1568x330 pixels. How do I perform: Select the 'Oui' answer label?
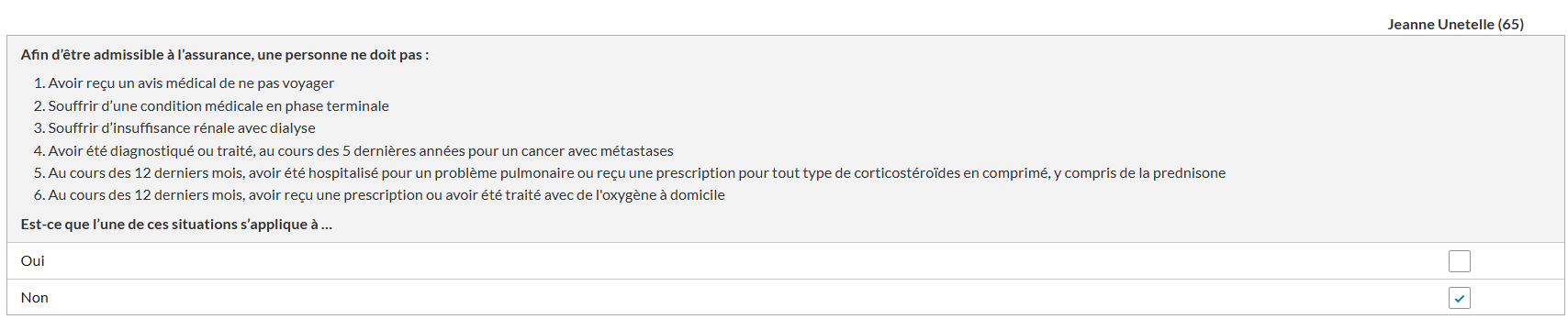33,261
